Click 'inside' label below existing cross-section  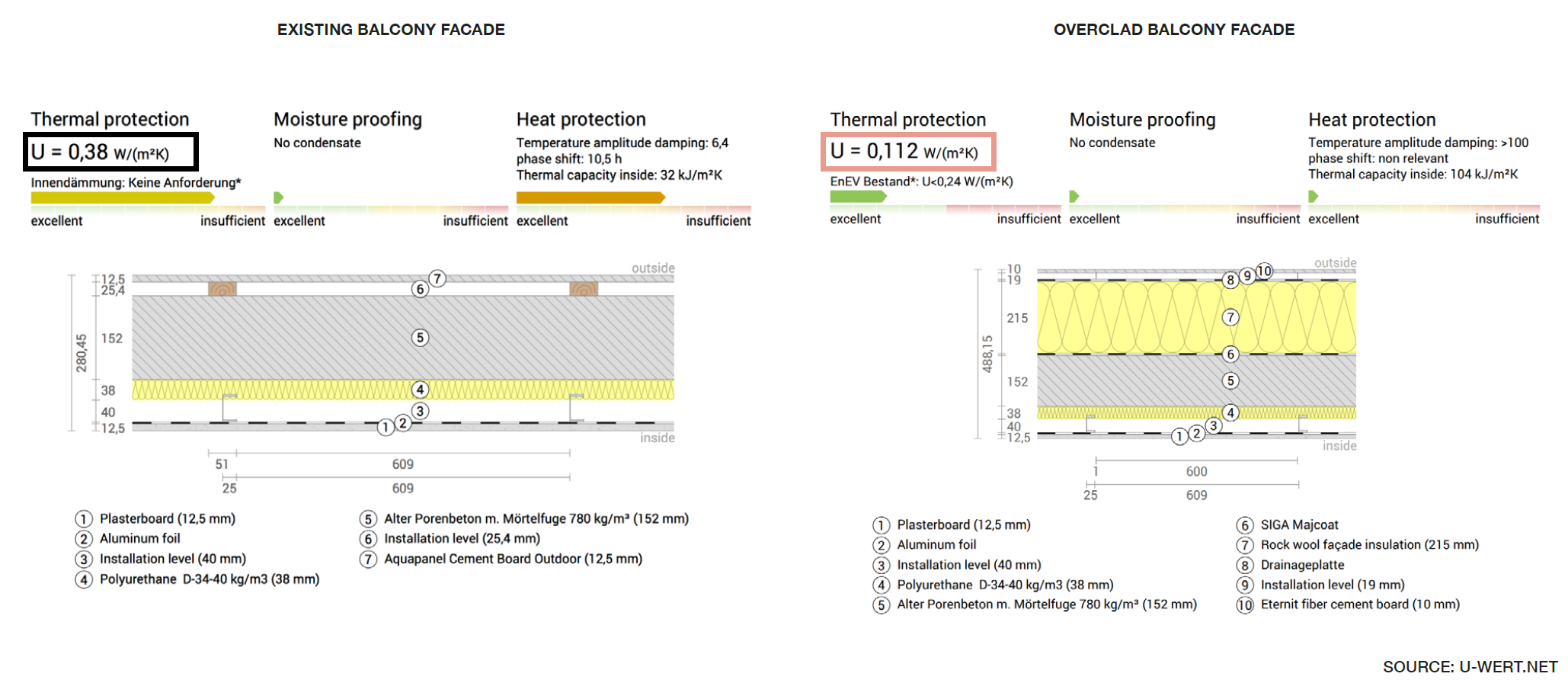click(658, 438)
